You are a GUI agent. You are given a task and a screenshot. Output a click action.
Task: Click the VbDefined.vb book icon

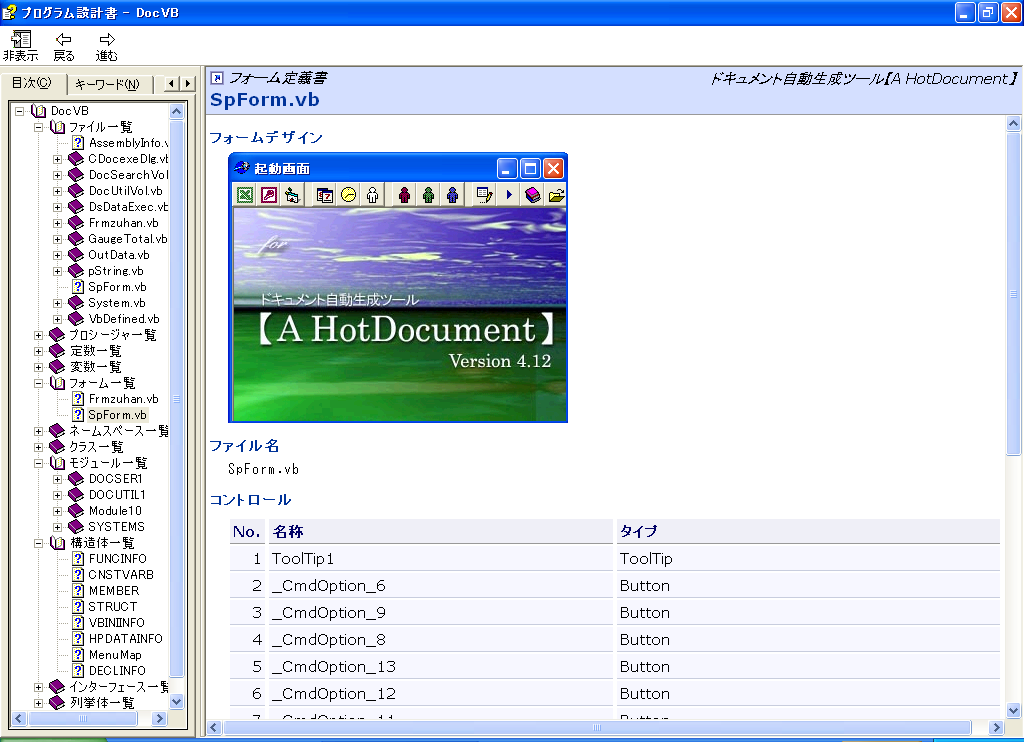click(x=76, y=319)
